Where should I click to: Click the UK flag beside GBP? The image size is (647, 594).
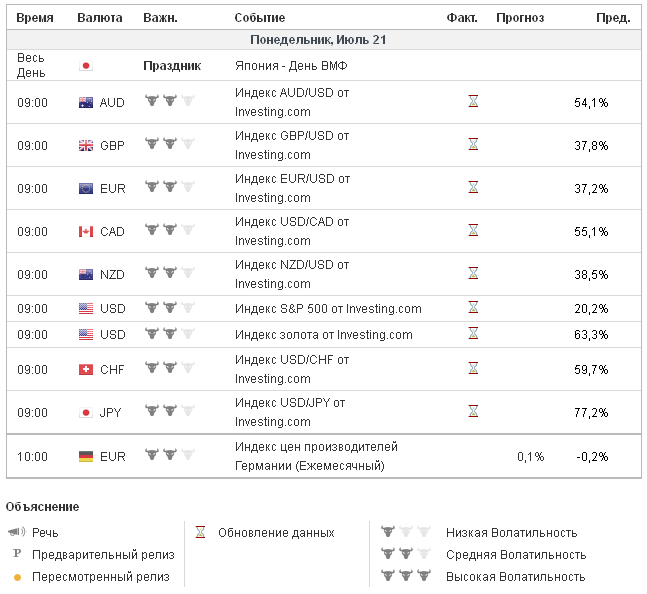(86, 146)
